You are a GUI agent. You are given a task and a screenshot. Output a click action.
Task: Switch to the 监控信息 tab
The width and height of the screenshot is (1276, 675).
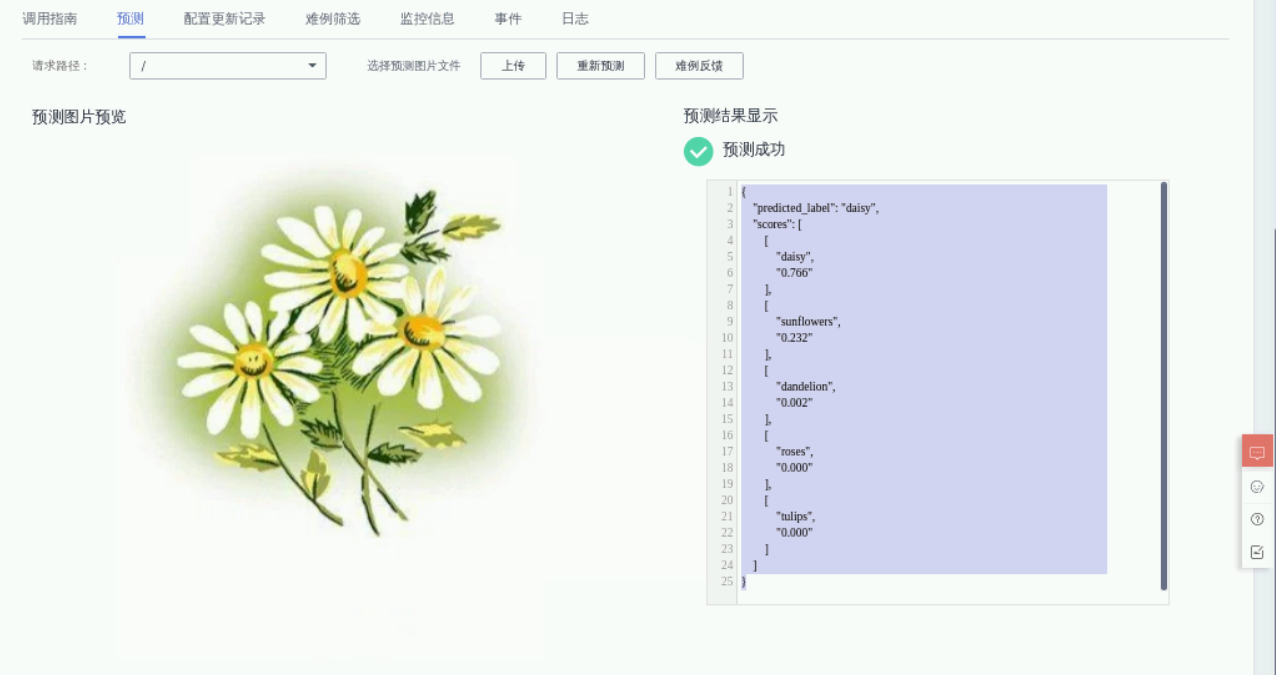click(x=427, y=19)
